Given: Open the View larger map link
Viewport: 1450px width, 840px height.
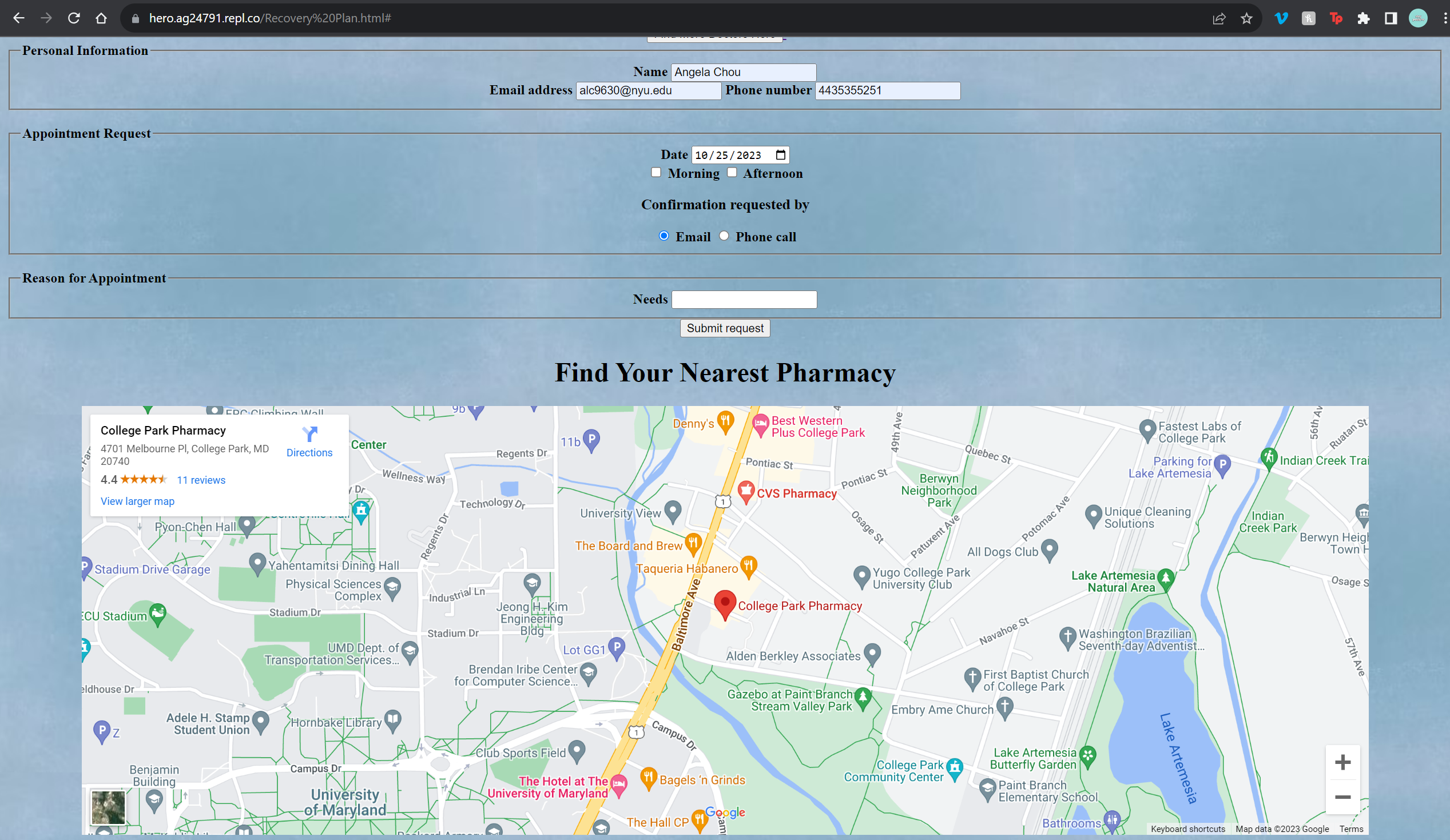Looking at the screenshot, I should click(137, 501).
